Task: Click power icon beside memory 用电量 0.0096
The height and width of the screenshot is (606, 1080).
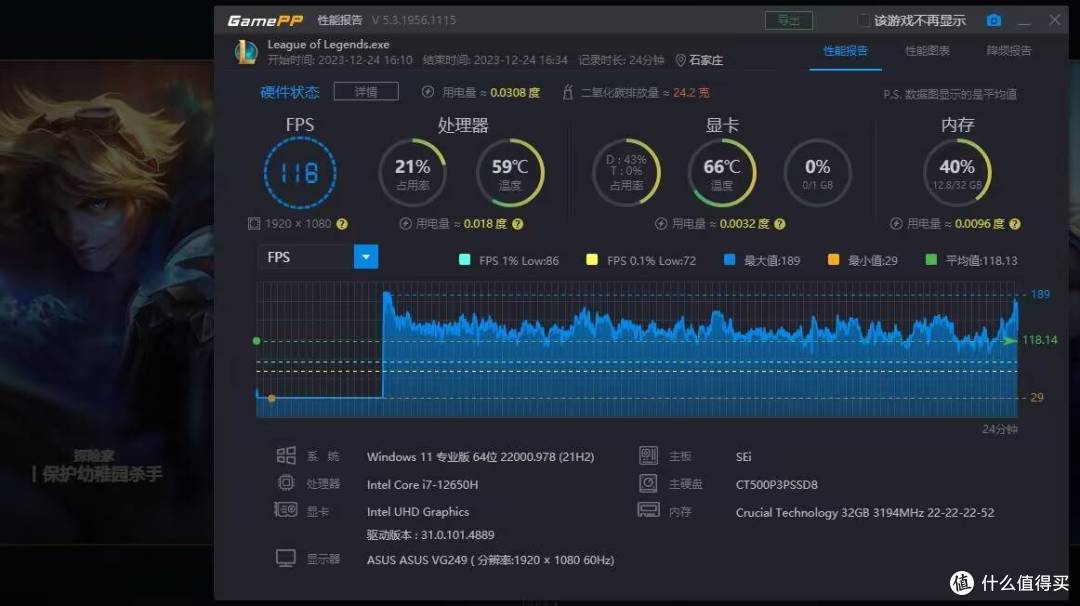Action: [x=895, y=224]
